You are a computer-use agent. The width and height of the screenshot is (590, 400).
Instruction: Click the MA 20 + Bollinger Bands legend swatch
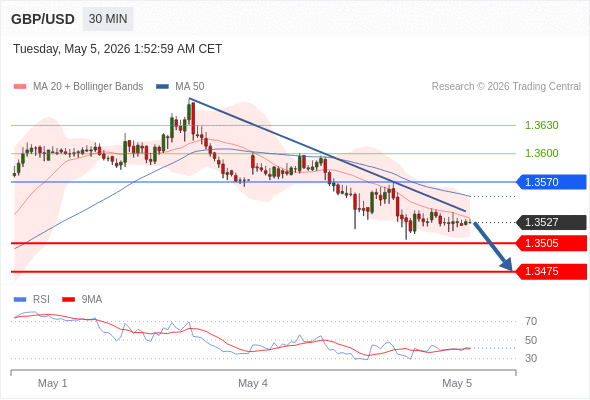tap(20, 87)
